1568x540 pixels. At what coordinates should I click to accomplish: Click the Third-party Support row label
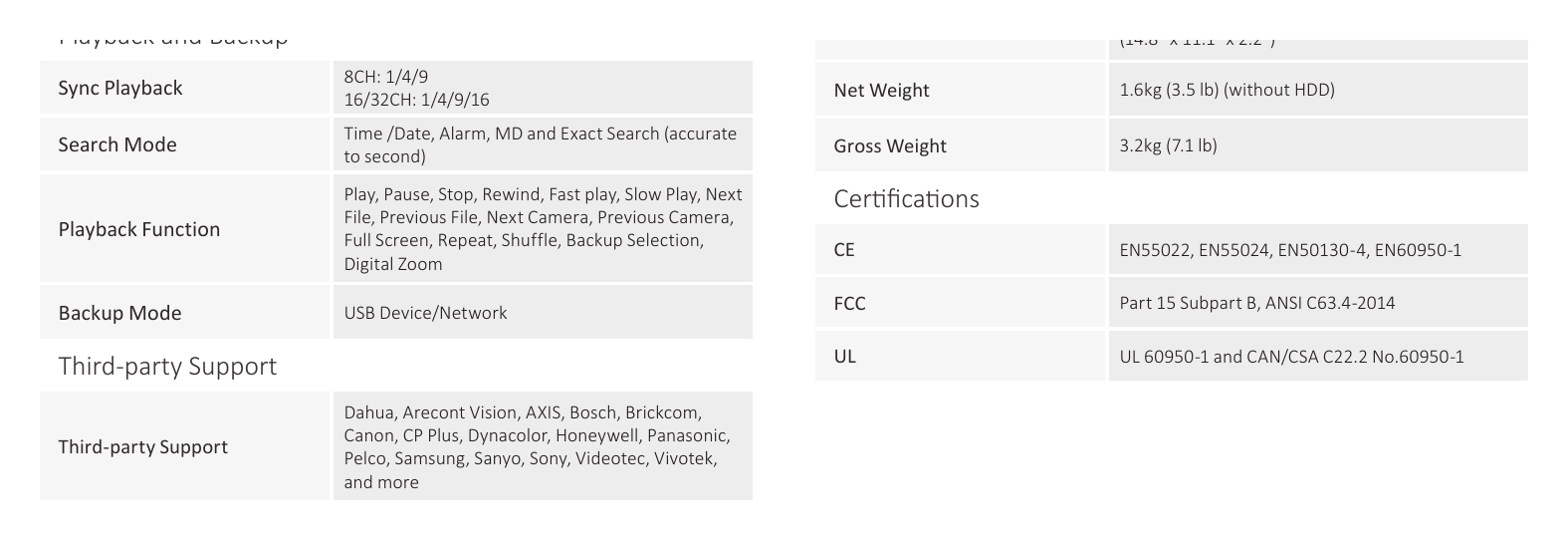point(143,447)
